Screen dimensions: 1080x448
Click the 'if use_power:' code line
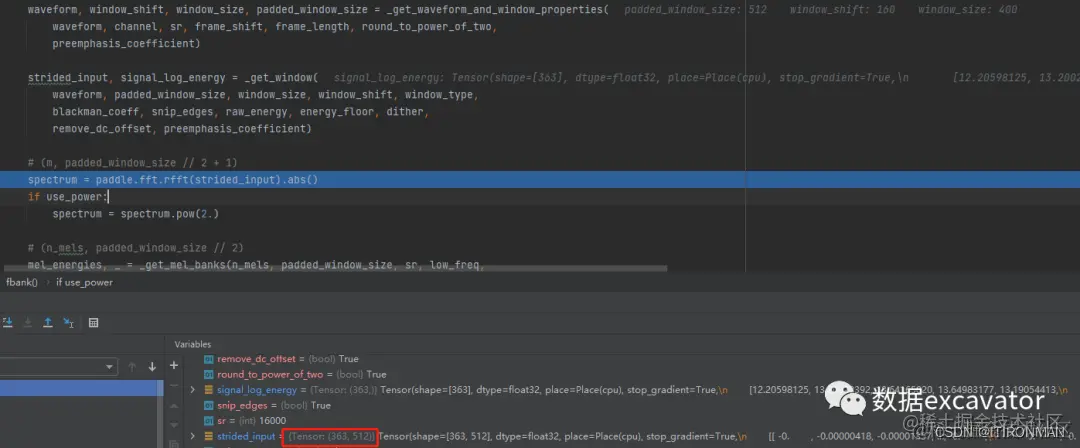click(x=68, y=197)
